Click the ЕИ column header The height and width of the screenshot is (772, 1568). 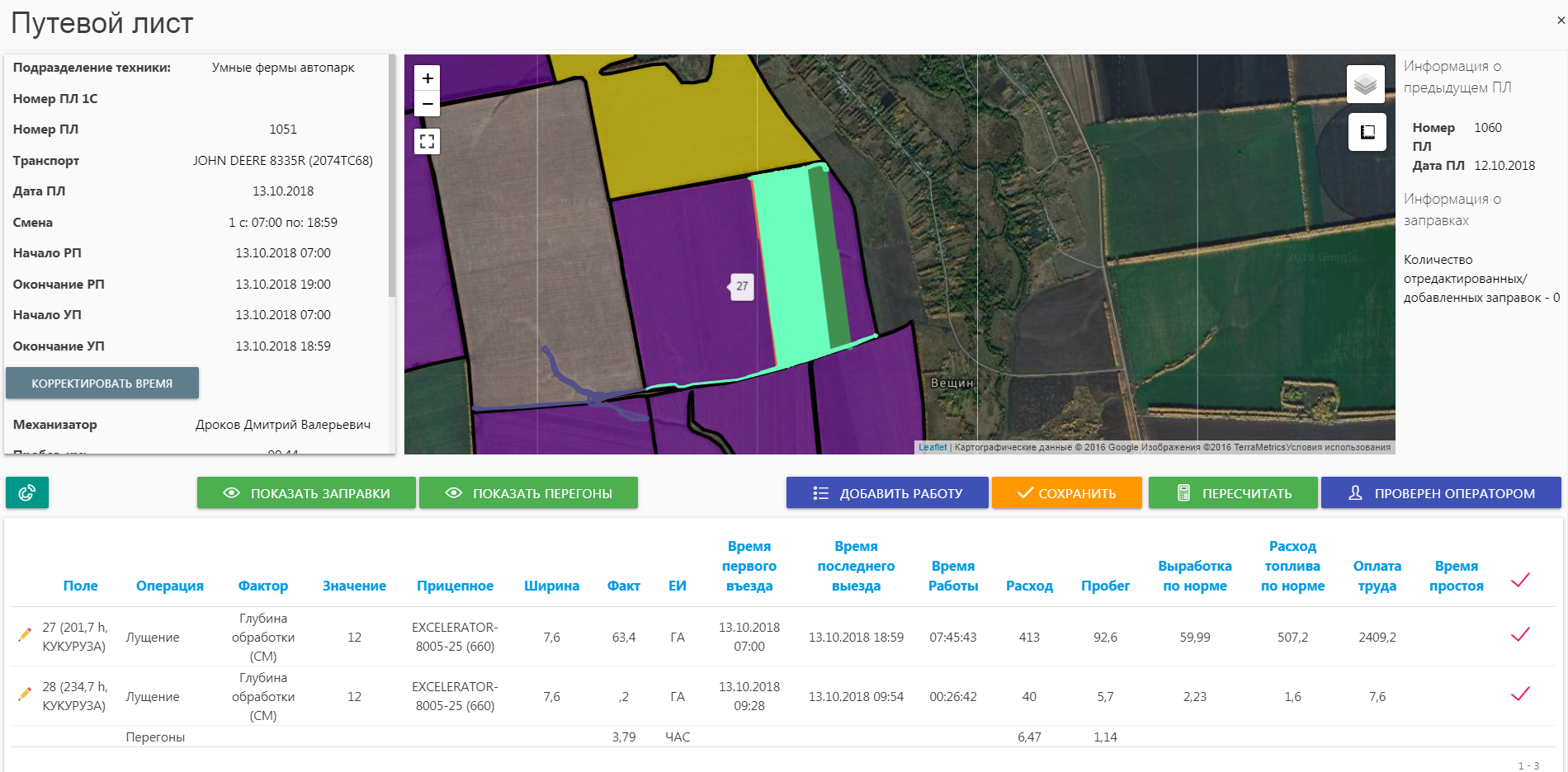[x=678, y=586]
